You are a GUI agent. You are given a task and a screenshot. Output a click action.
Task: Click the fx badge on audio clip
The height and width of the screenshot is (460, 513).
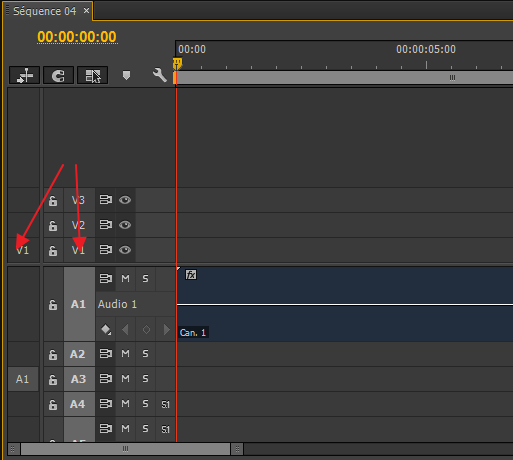[191, 275]
